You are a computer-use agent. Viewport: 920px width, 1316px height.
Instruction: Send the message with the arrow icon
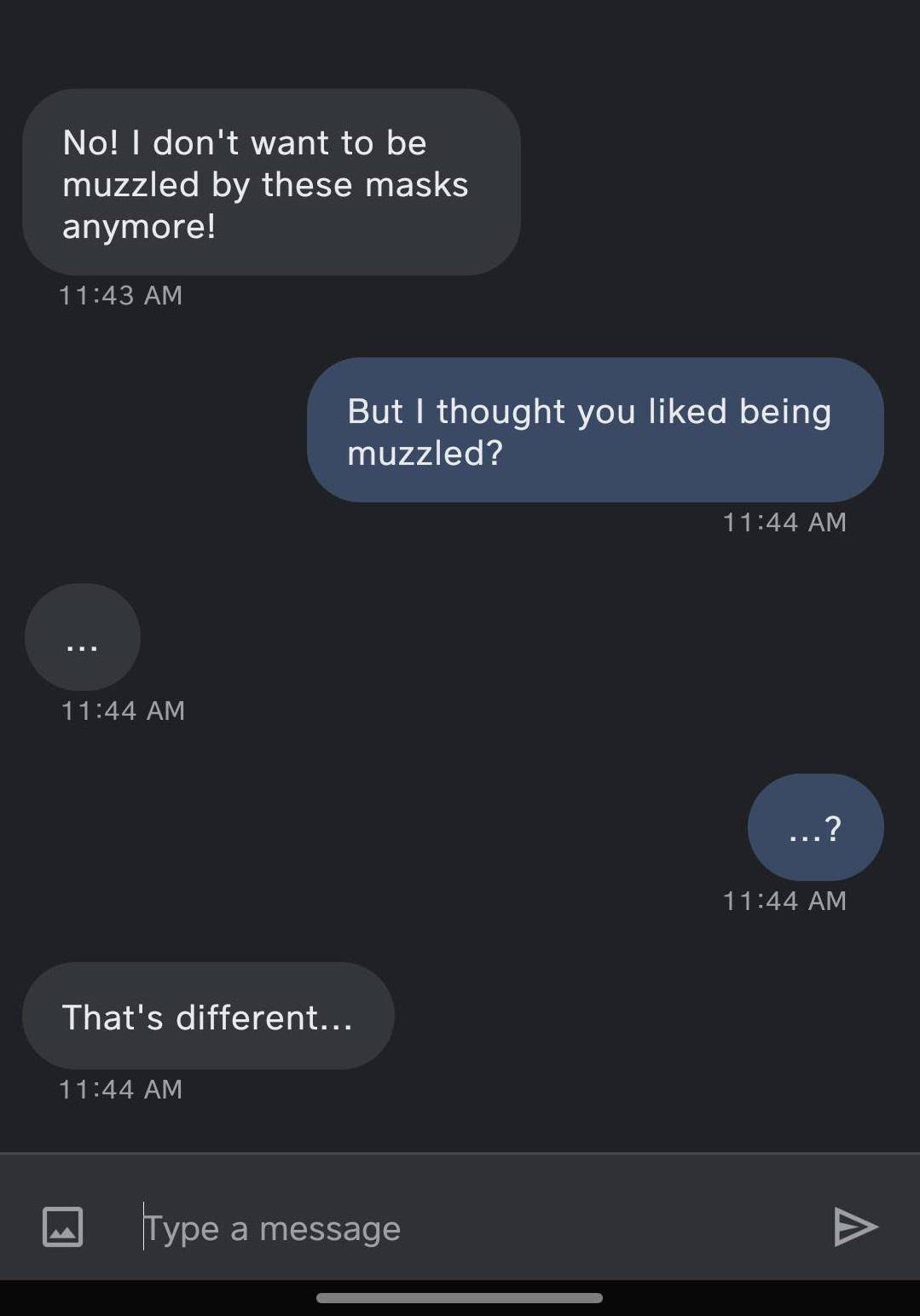click(855, 1226)
